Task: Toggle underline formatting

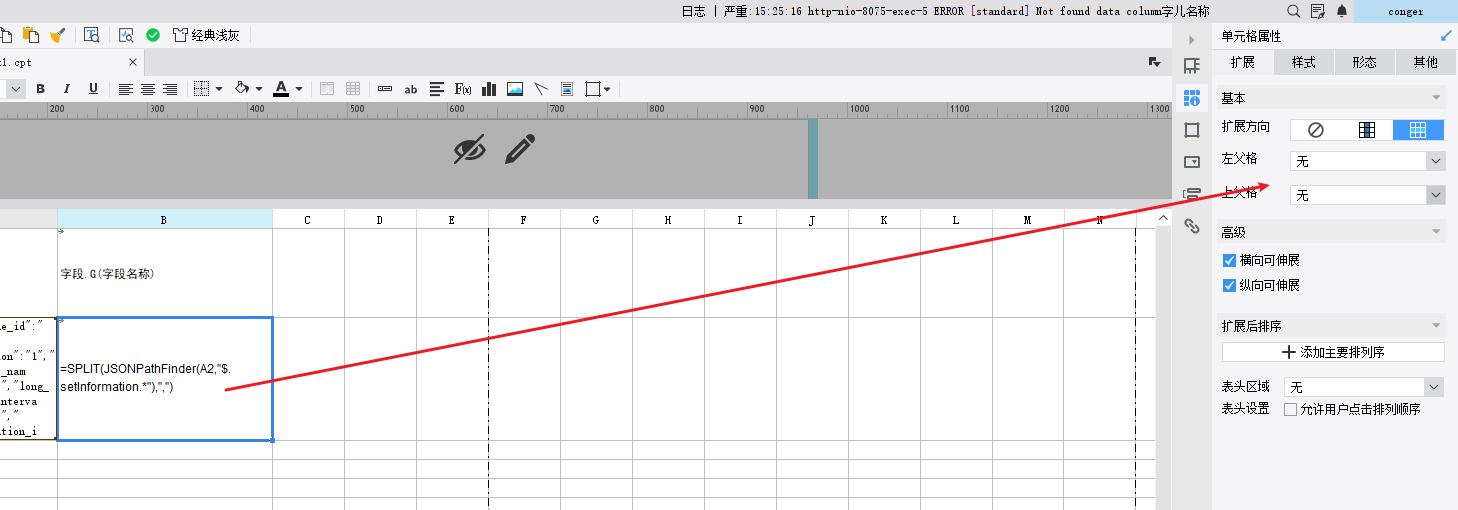Action: tap(93, 88)
